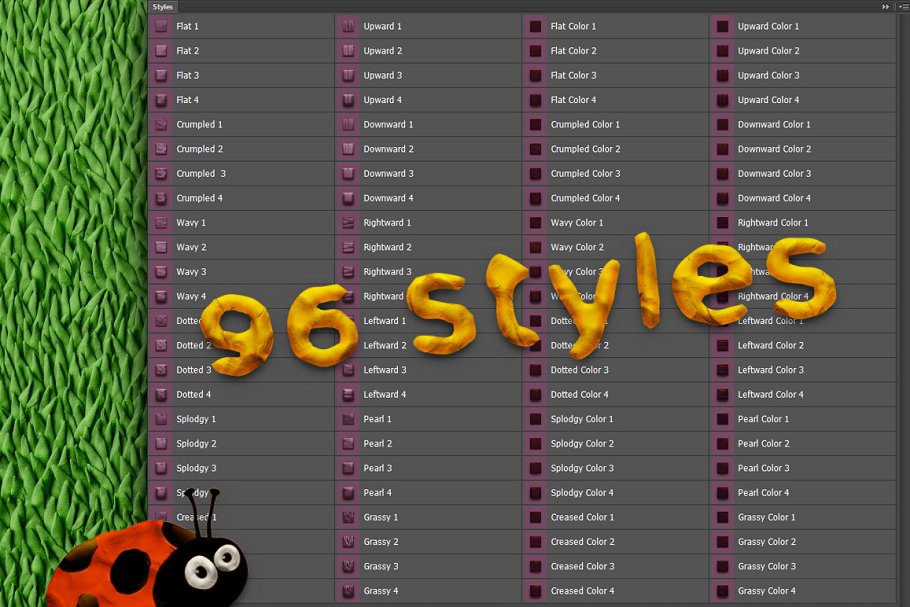Click the Pearl Color 1 color swatch
This screenshot has width=910, height=607.
coord(722,419)
